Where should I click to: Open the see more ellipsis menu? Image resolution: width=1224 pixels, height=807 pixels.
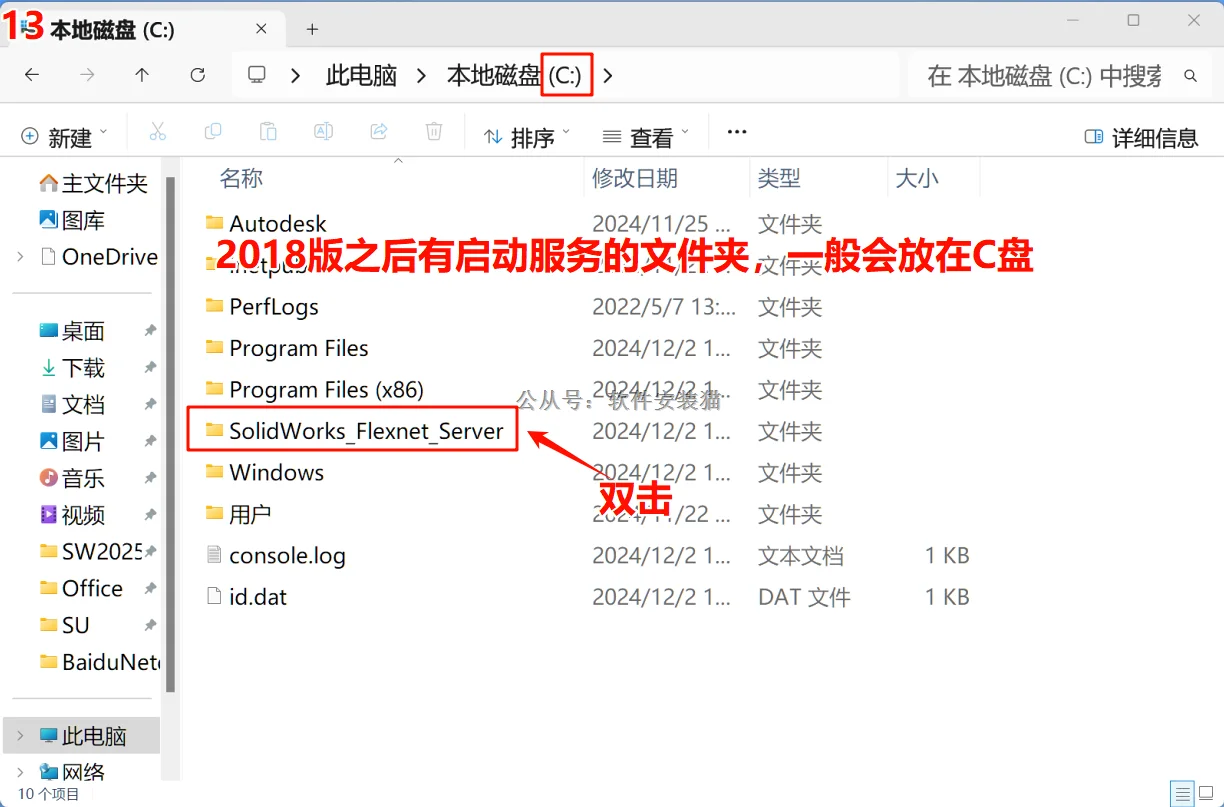[x=736, y=131]
